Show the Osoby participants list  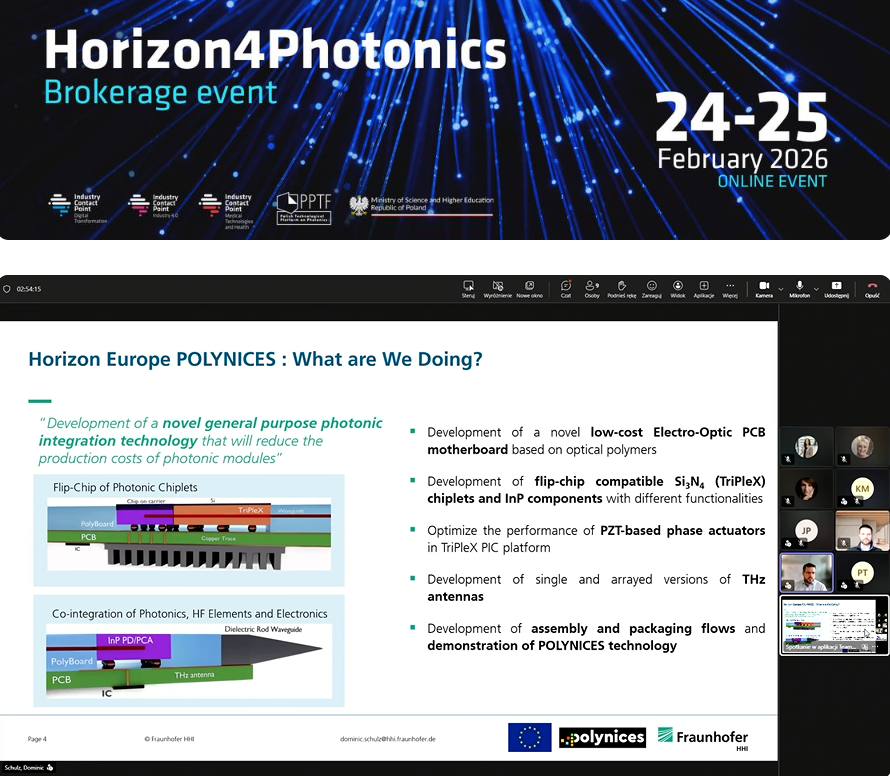(592, 288)
